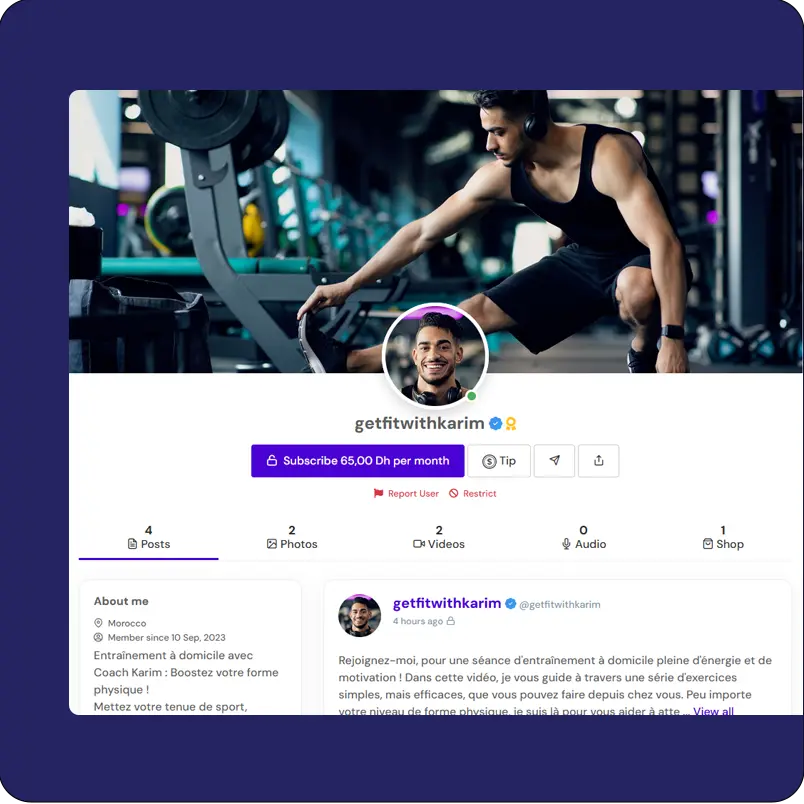
Task: Open the Shop tab
Action: (x=723, y=537)
